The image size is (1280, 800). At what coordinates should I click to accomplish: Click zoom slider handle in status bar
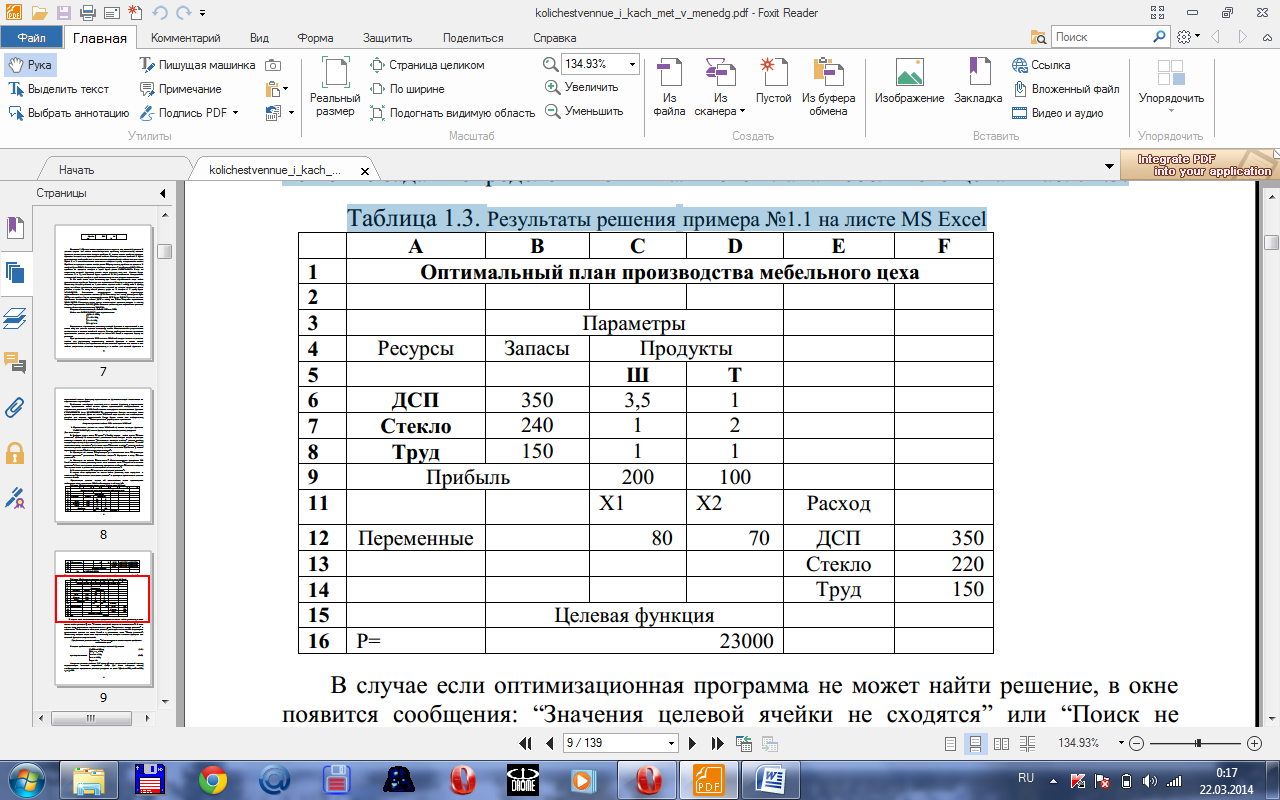1198,744
